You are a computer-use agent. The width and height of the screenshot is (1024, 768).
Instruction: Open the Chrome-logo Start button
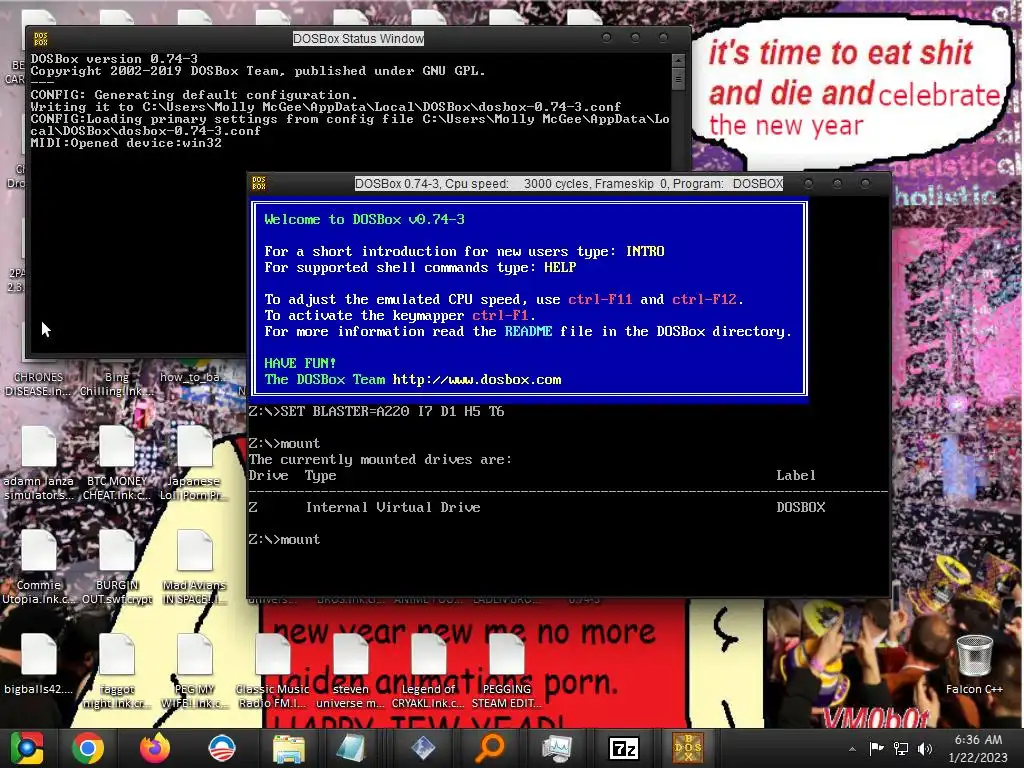tap(27, 748)
